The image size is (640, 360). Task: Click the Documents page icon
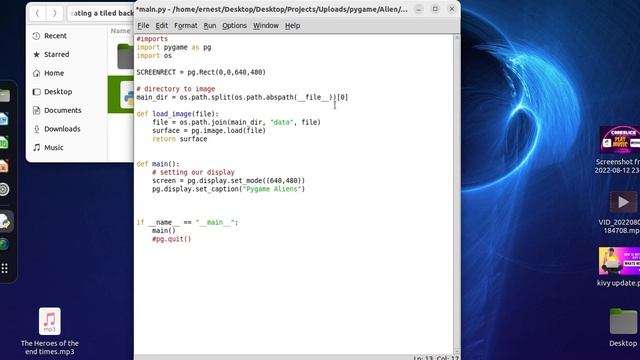tap(36, 110)
